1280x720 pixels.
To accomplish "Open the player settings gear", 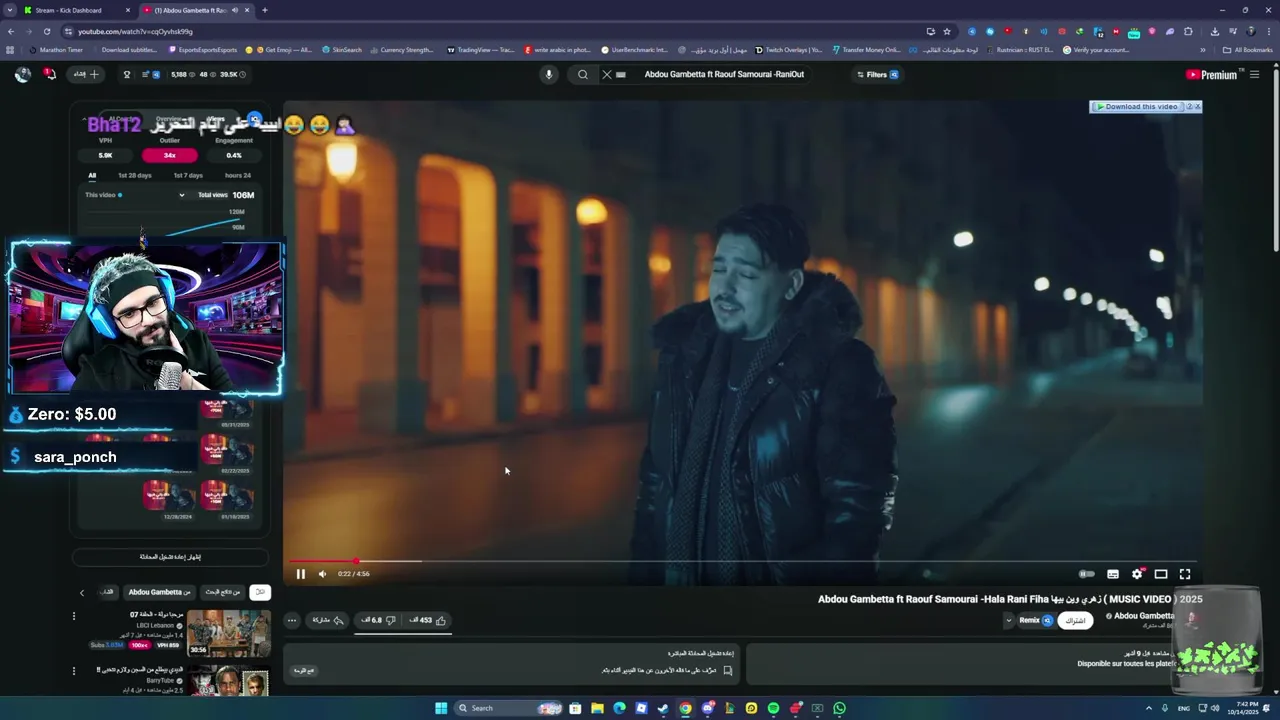I will 1137,574.
